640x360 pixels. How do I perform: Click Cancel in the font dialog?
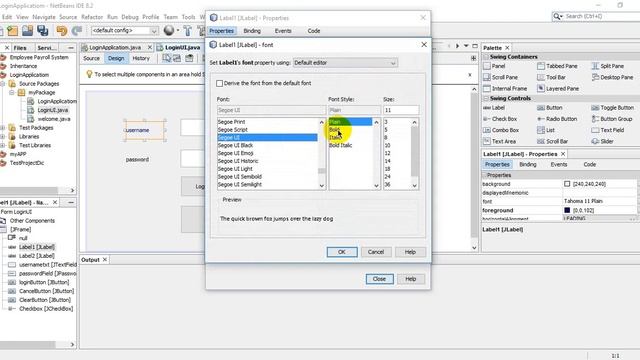pos(376,252)
